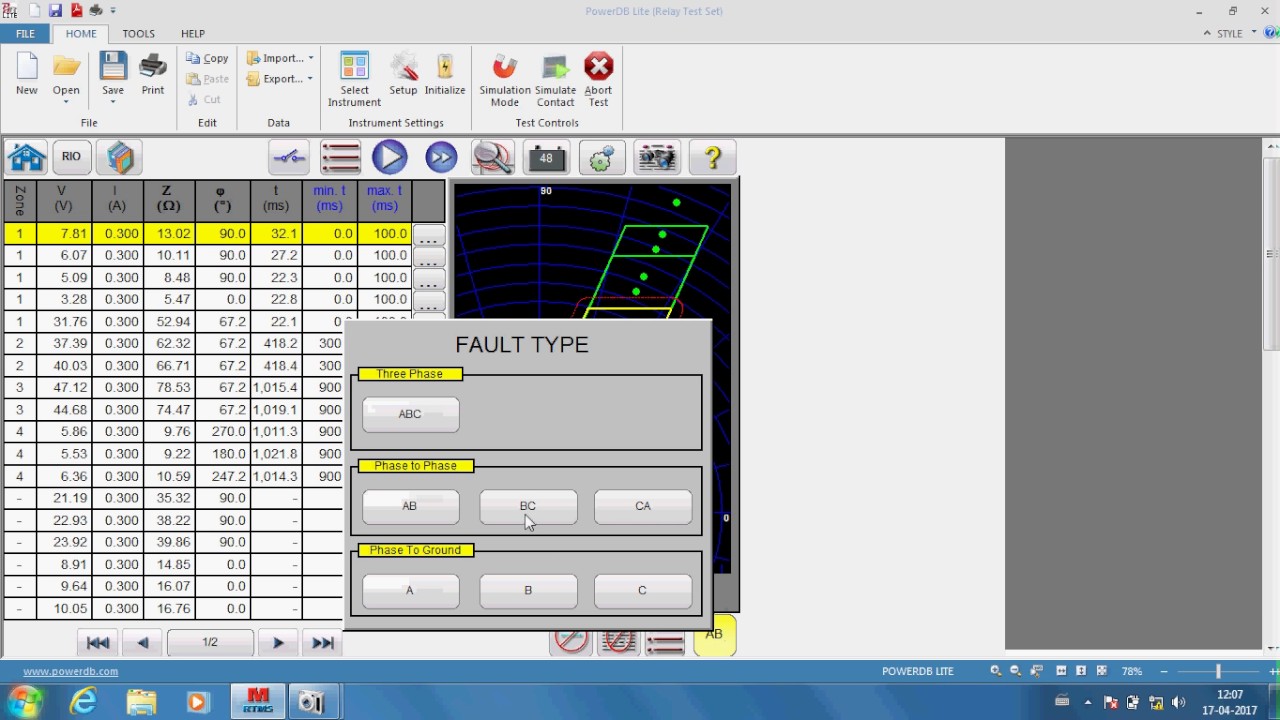Open help with yellow question mark

pos(712,157)
